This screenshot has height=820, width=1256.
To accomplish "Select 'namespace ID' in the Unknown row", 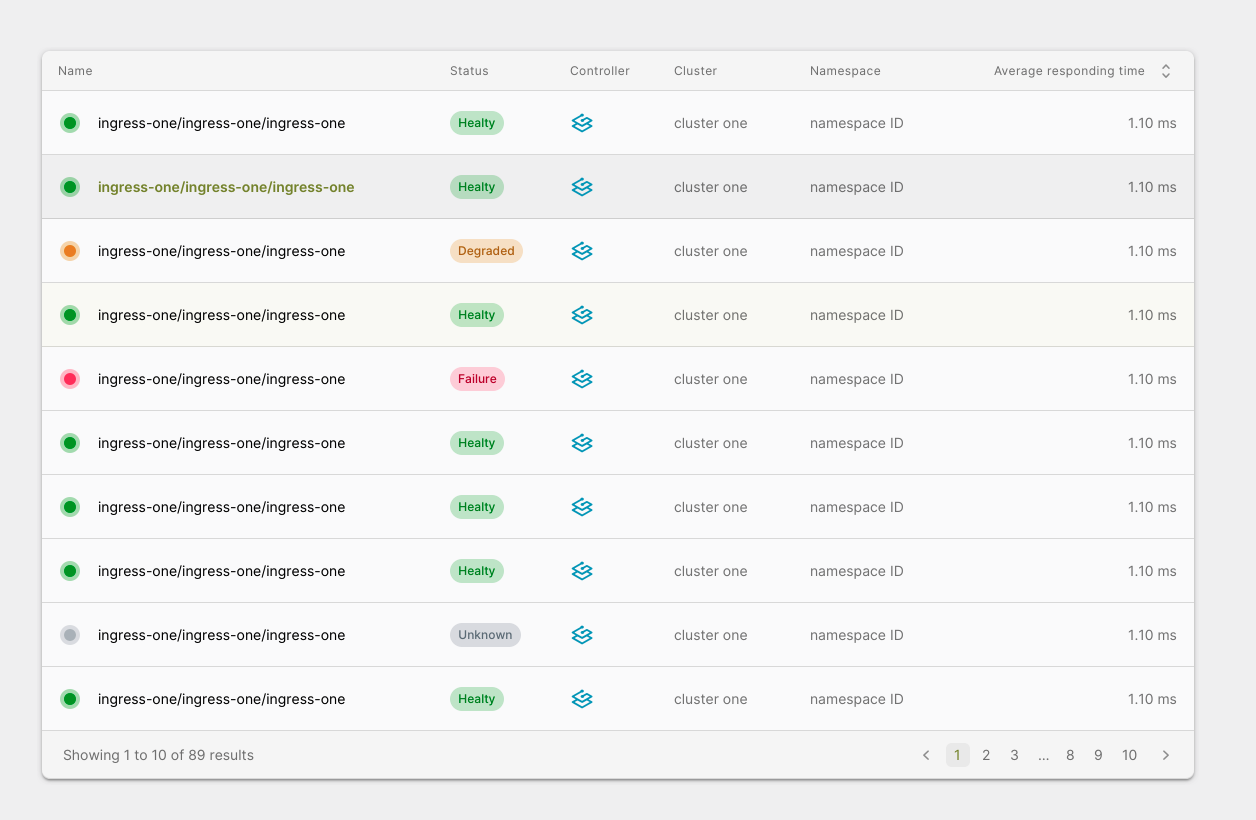I will pos(857,635).
